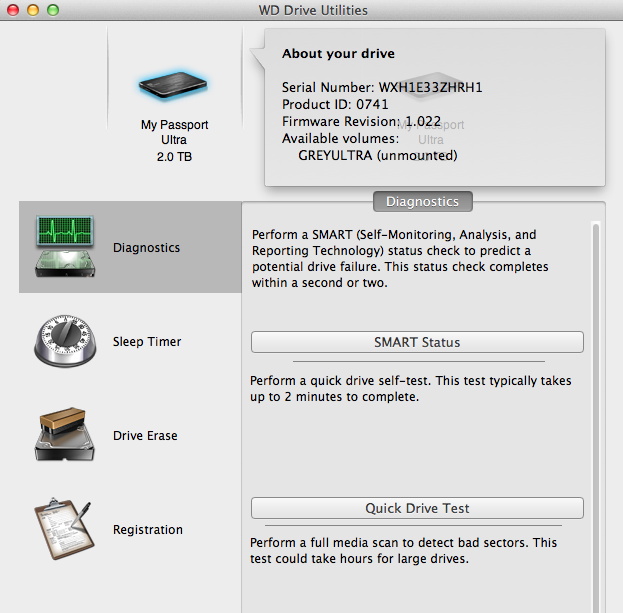Click the WD Drive Utilities window title
623x613 pixels.
pos(313,10)
